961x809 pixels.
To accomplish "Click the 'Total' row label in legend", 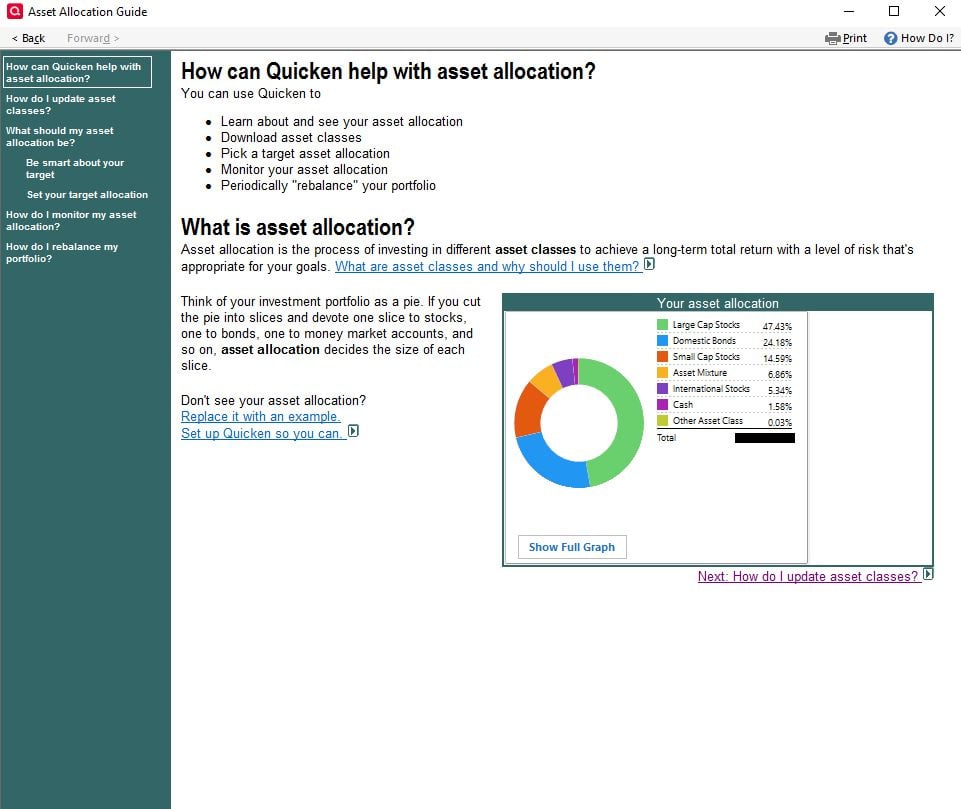I will 666,438.
